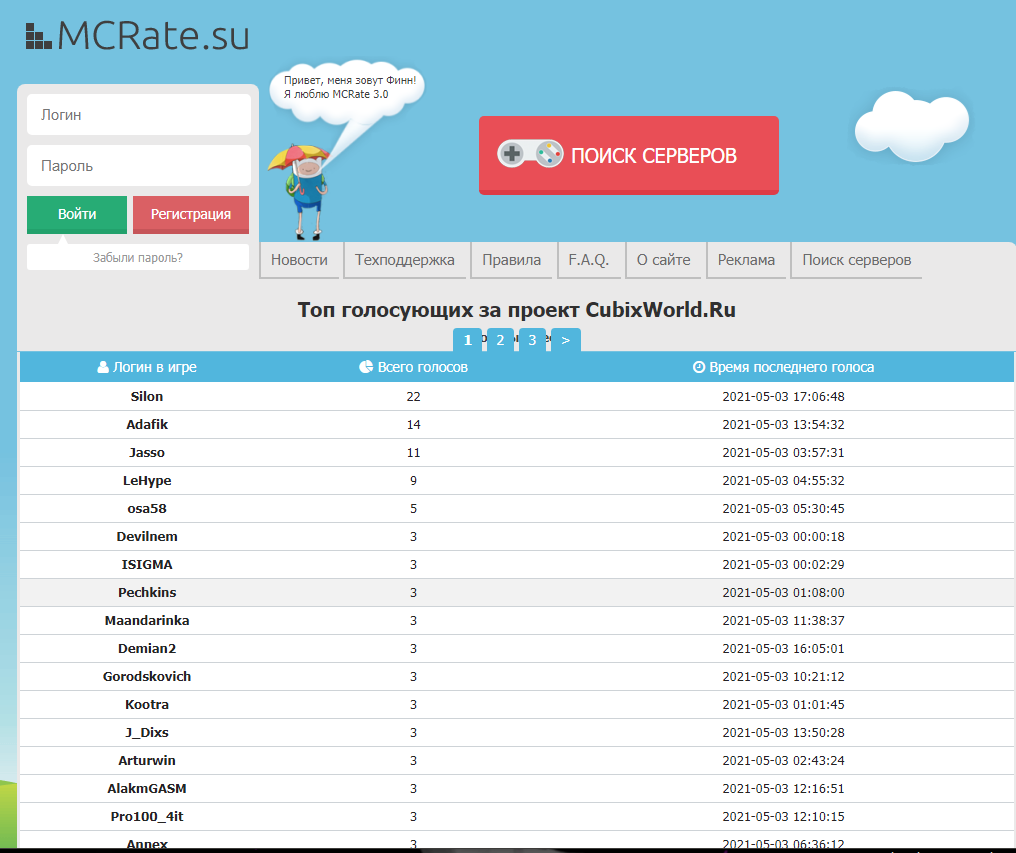Select the player name ISIGMA
This screenshot has height=853, width=1016.
coord(147,565)
